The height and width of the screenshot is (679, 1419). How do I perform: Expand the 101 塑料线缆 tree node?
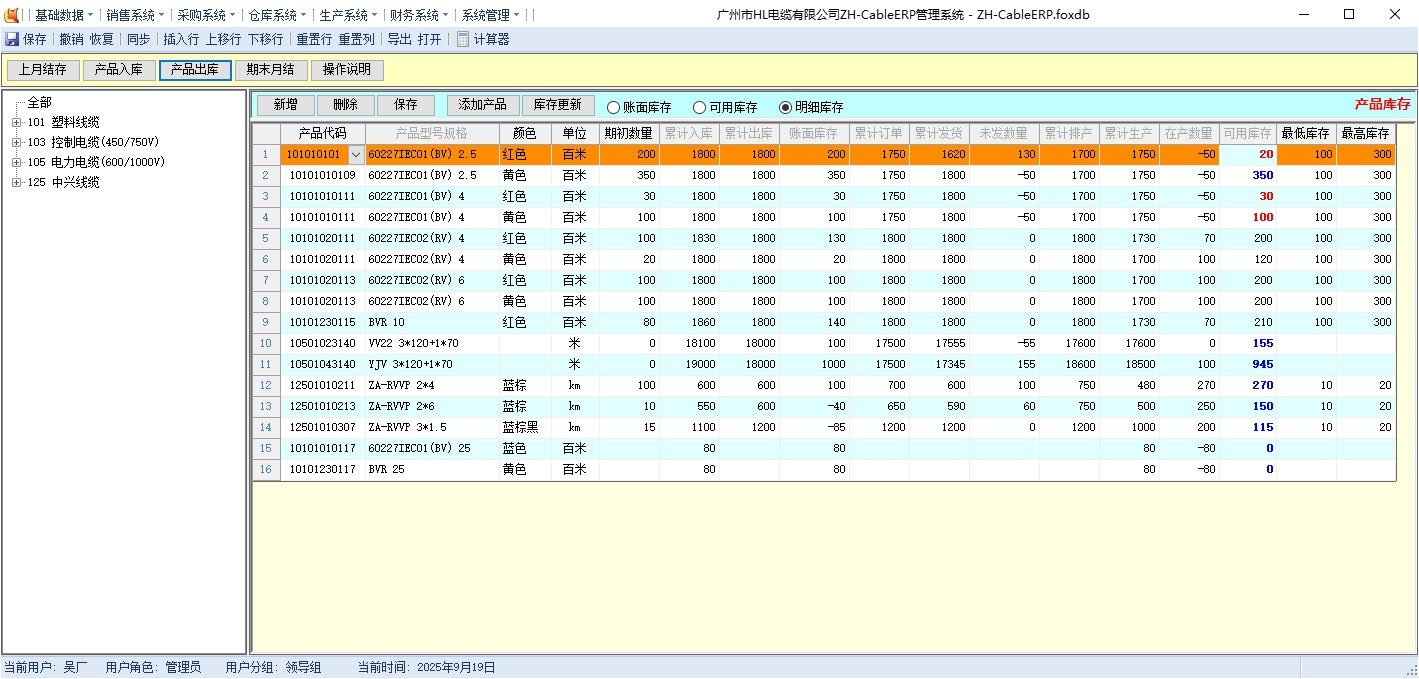pyautogui.click(x=16, y=122)
